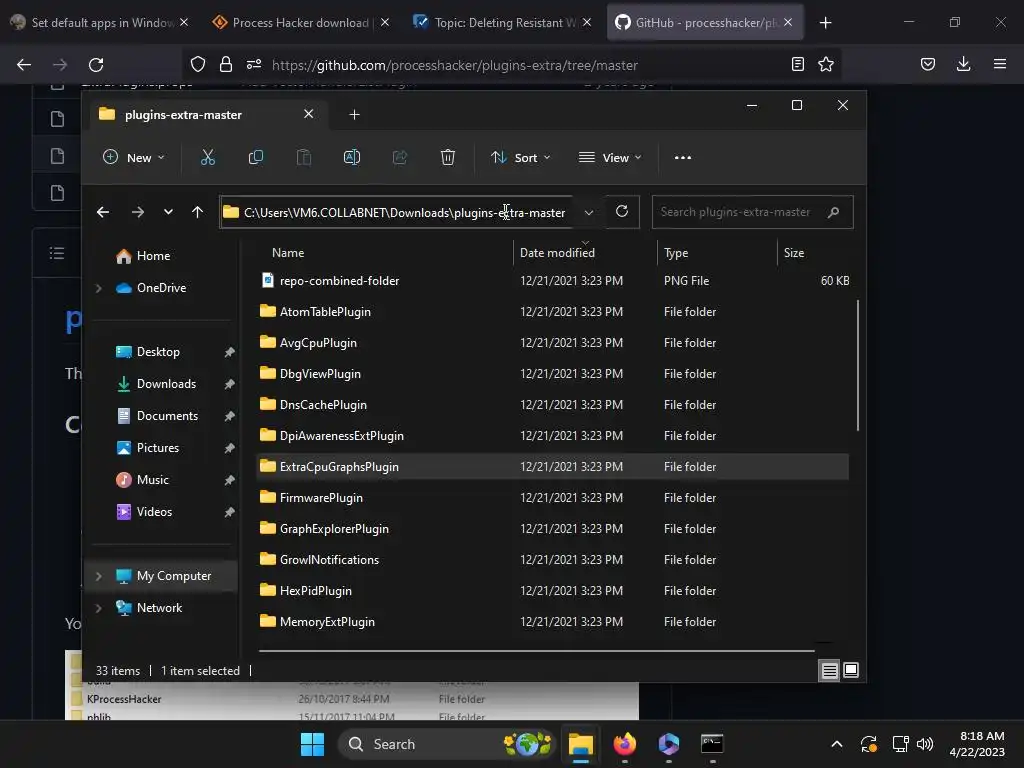Add a new File Explorer tab

[x=355, y=115]
